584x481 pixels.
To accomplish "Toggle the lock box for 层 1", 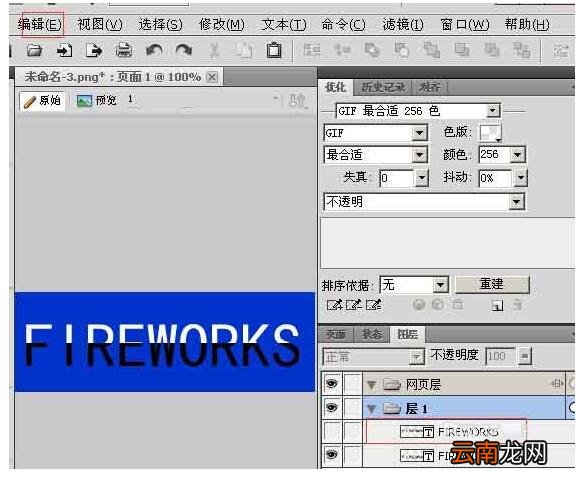I will [x=352, y=408].
